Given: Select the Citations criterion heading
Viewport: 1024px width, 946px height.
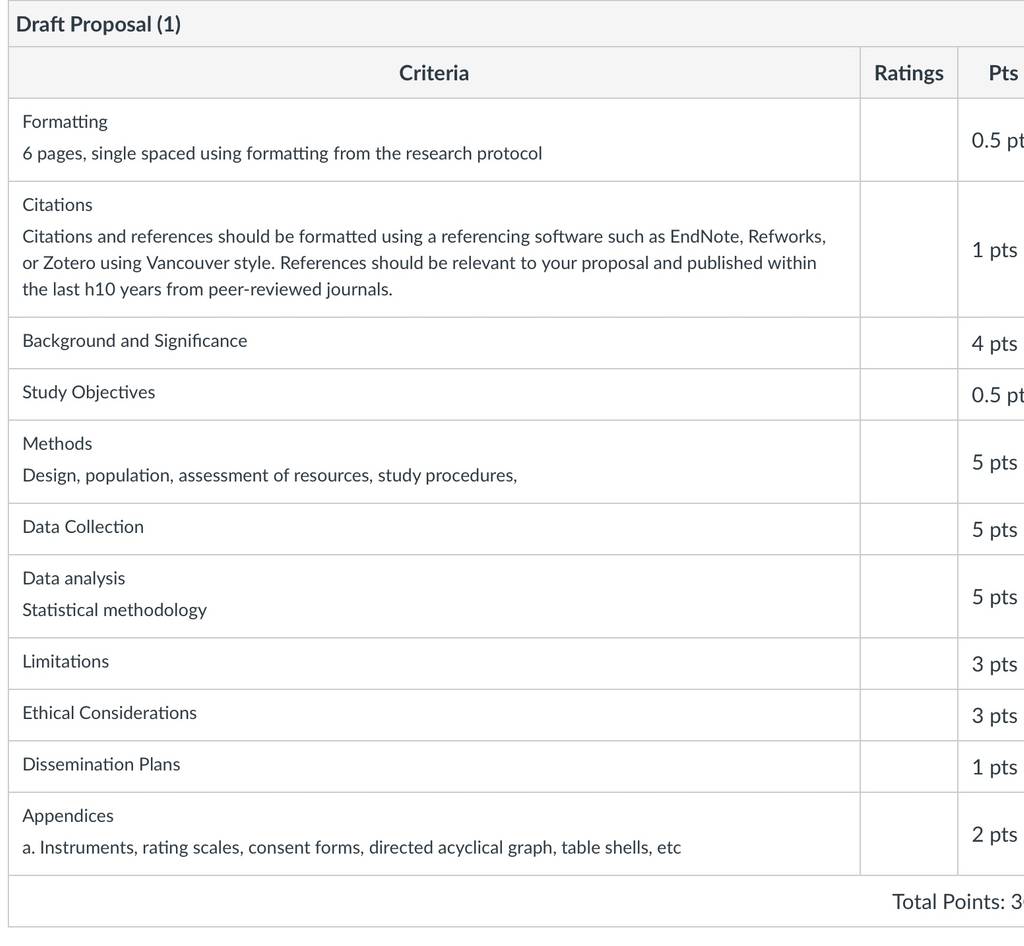Looking at the screenshot, I should [57, 205].
